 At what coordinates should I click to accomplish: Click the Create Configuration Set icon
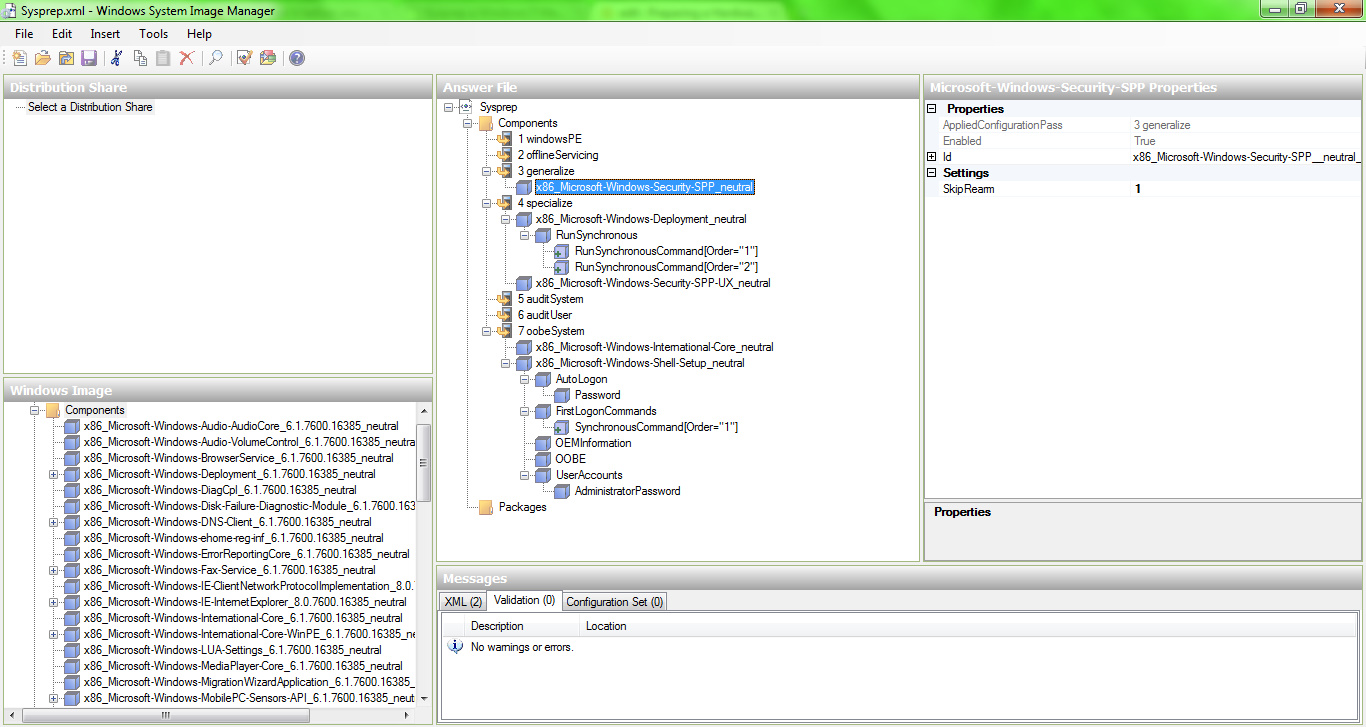tap(268, 58)
